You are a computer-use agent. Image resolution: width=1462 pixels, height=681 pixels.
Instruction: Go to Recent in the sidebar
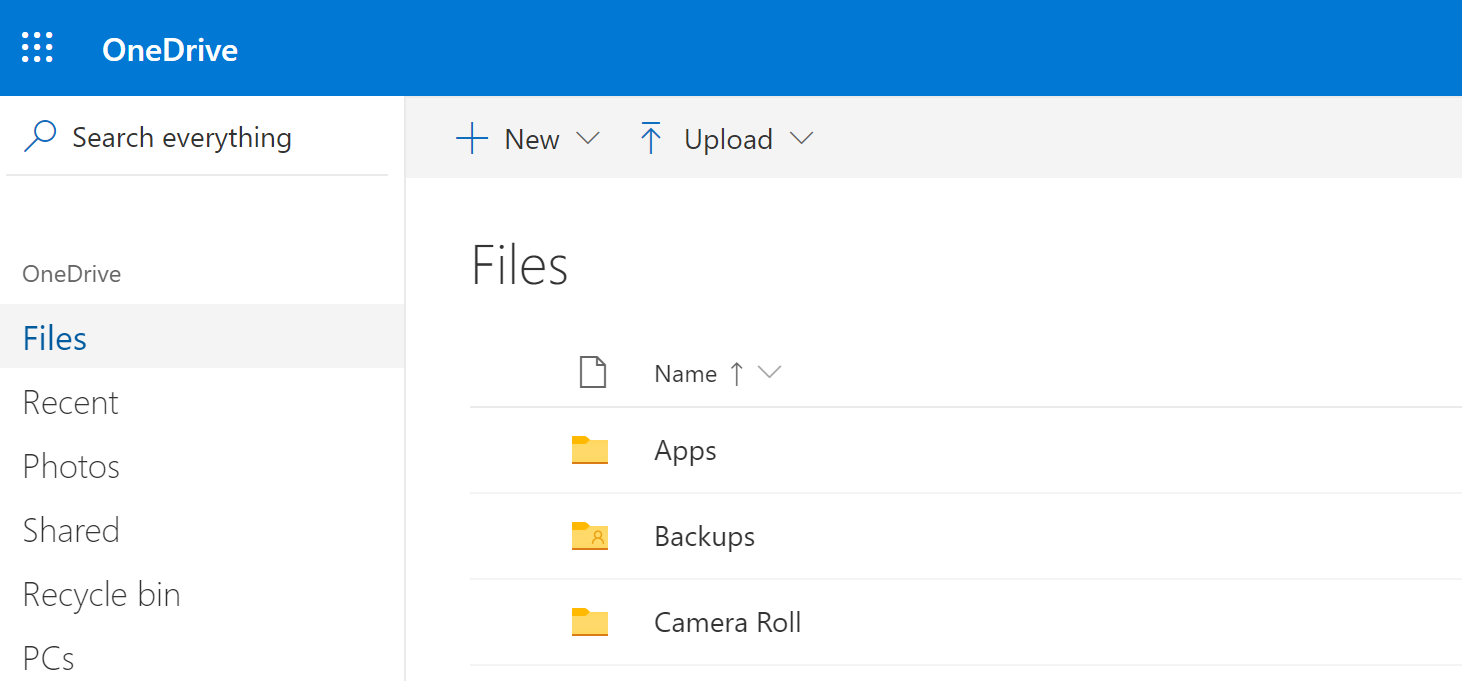click(x=71, y=403)
